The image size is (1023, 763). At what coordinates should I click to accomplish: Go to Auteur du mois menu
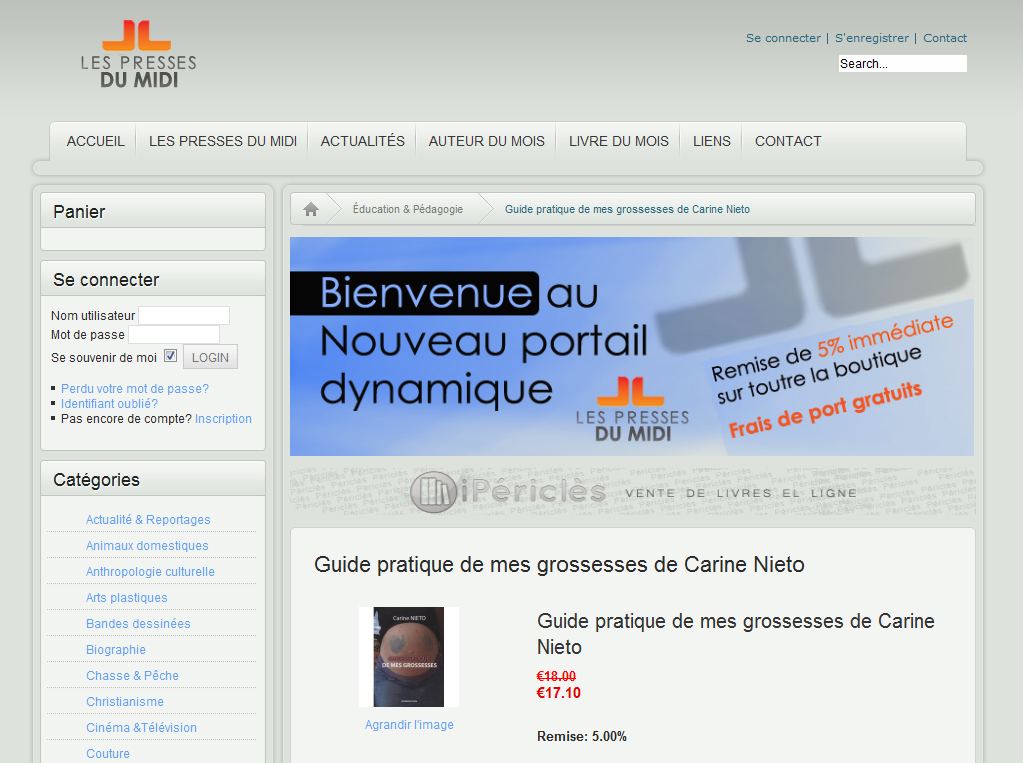click(x=486, y=141)
